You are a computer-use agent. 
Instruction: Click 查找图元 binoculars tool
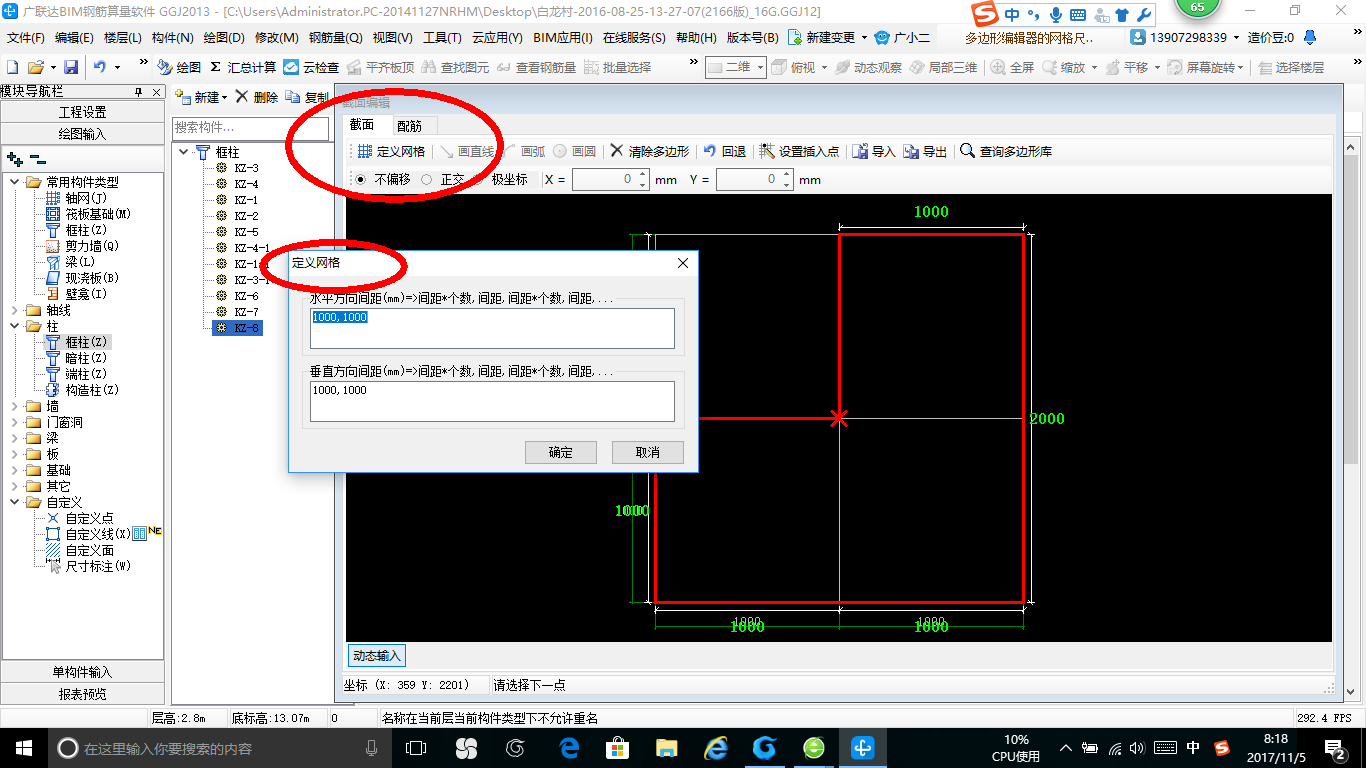click(455, 67)
